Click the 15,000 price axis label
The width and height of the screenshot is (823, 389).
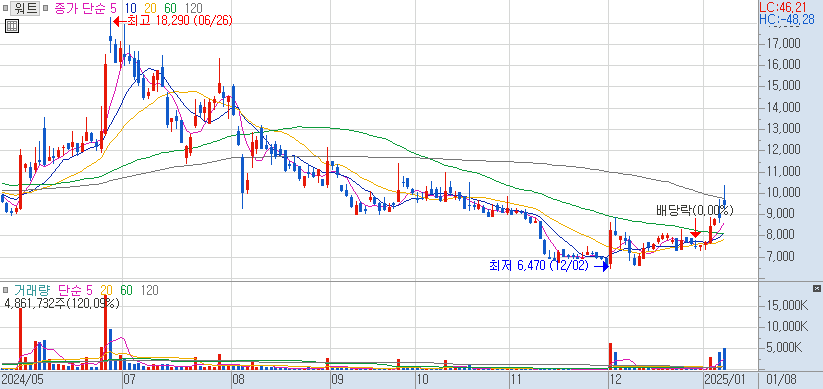[783, 86]
